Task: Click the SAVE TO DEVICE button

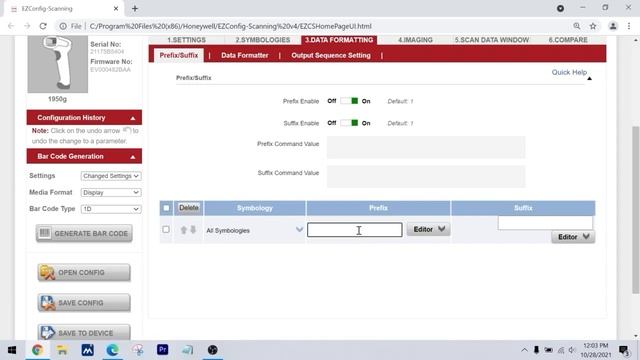Action: 84,333
